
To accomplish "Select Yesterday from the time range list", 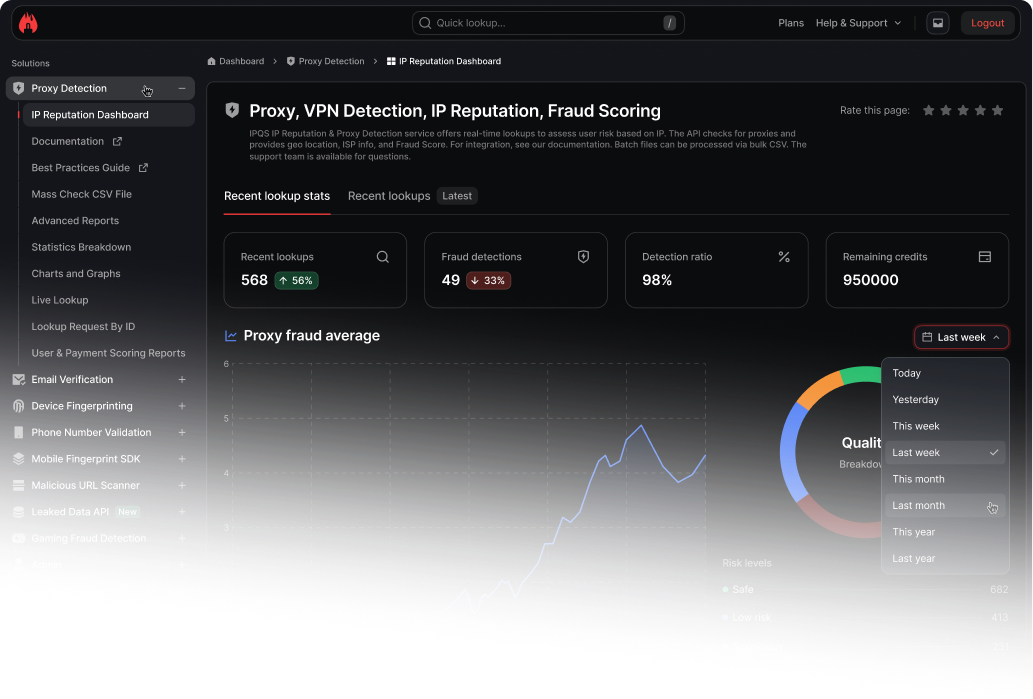I will click(x=915, y=399).
